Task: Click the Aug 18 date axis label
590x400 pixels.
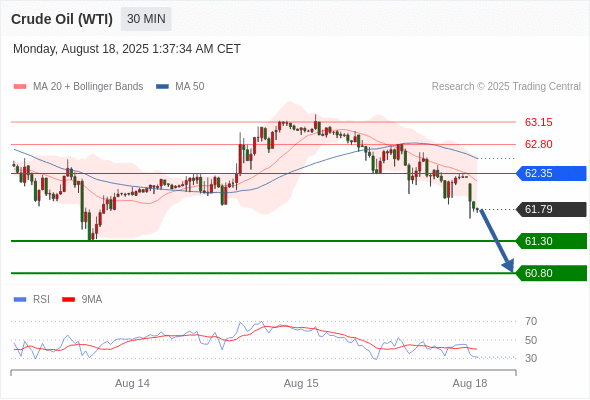Action: coord(470,383)
